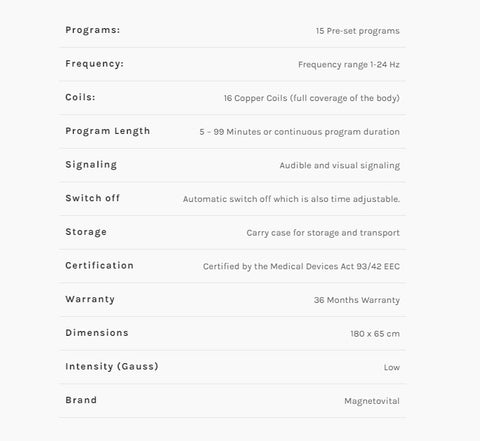The width and height of the screenshot is (480, 441).
Task: Click the Signaling label
Action: pos(91,165)
